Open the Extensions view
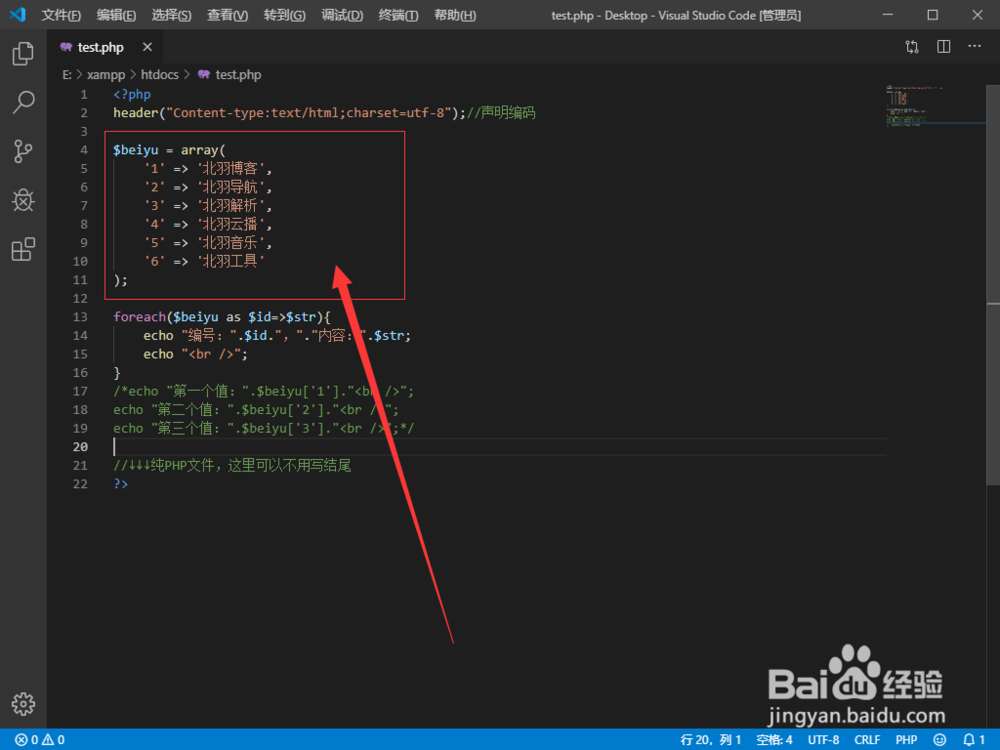 click(x=23, y=249)
